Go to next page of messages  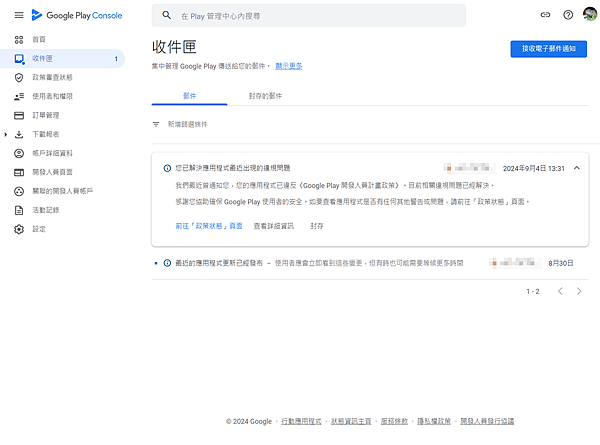pyautogui.click(x=579, y=292)
